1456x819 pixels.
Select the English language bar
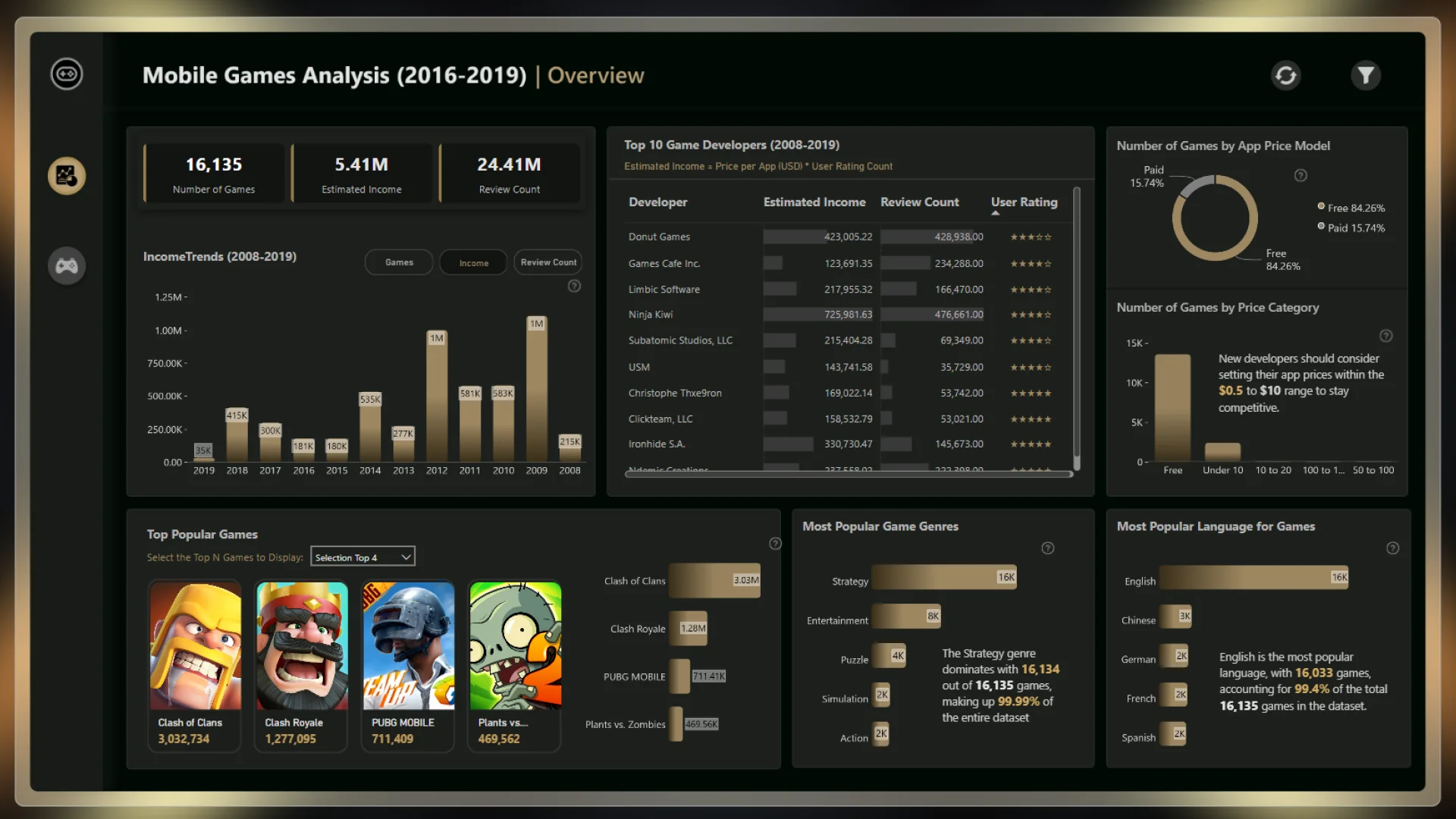[1254, 577]
